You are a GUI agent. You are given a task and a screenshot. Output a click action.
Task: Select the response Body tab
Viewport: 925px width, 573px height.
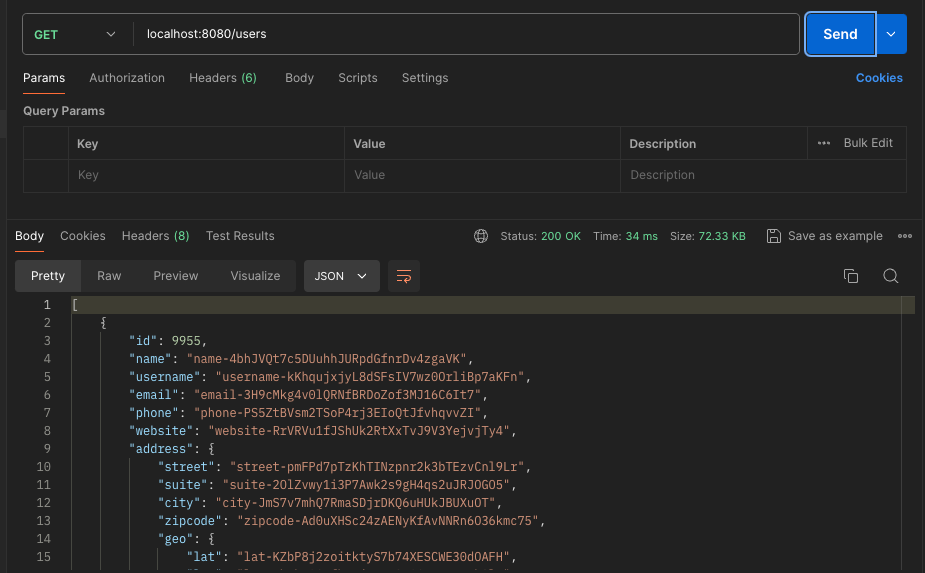pyautogui.click(x=29, y=236)
